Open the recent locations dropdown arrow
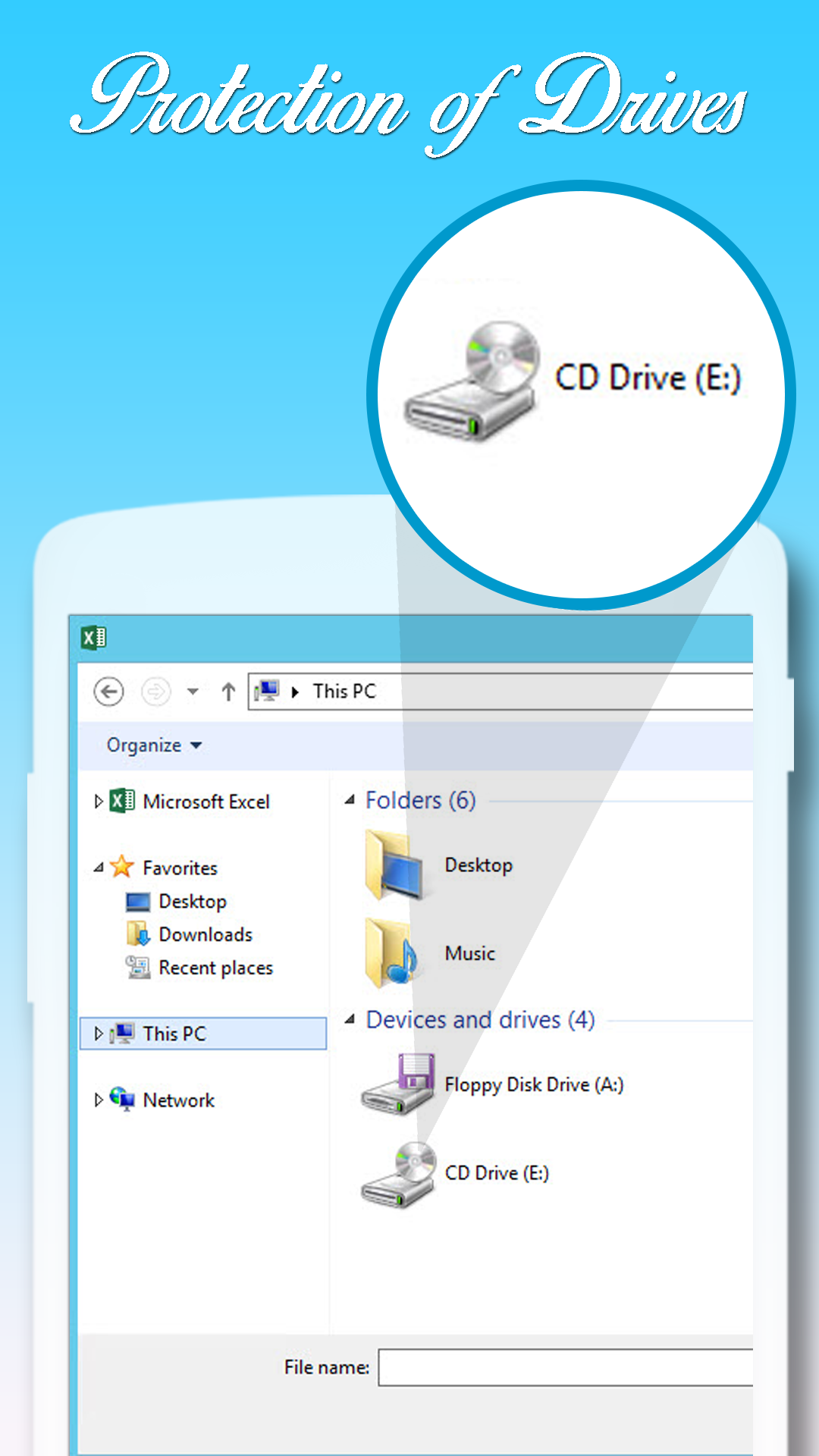The width and height of the screenshot is (819, 1456). (193, 692)
